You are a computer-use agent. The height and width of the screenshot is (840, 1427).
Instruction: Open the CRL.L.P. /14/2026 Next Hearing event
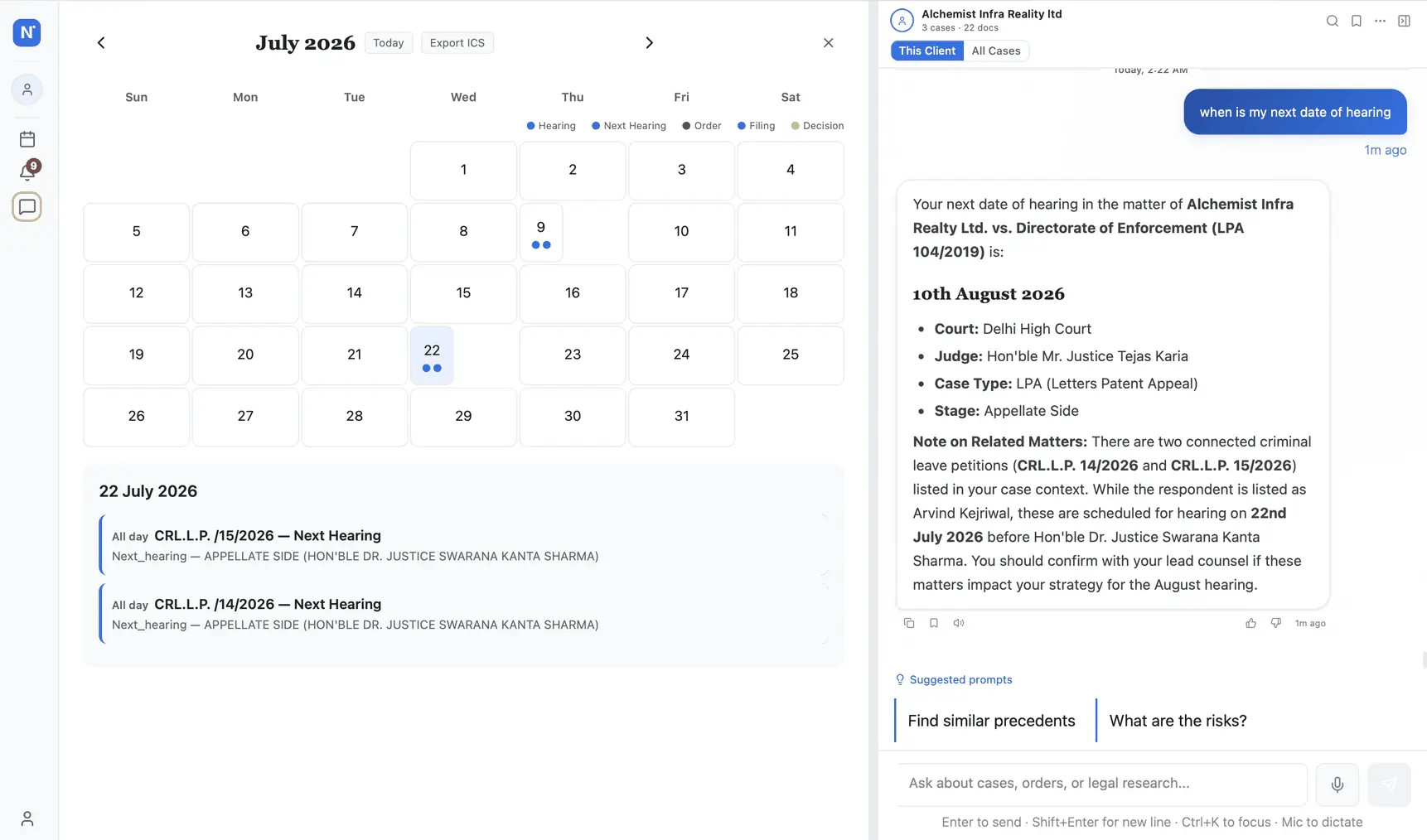(464, 614)
